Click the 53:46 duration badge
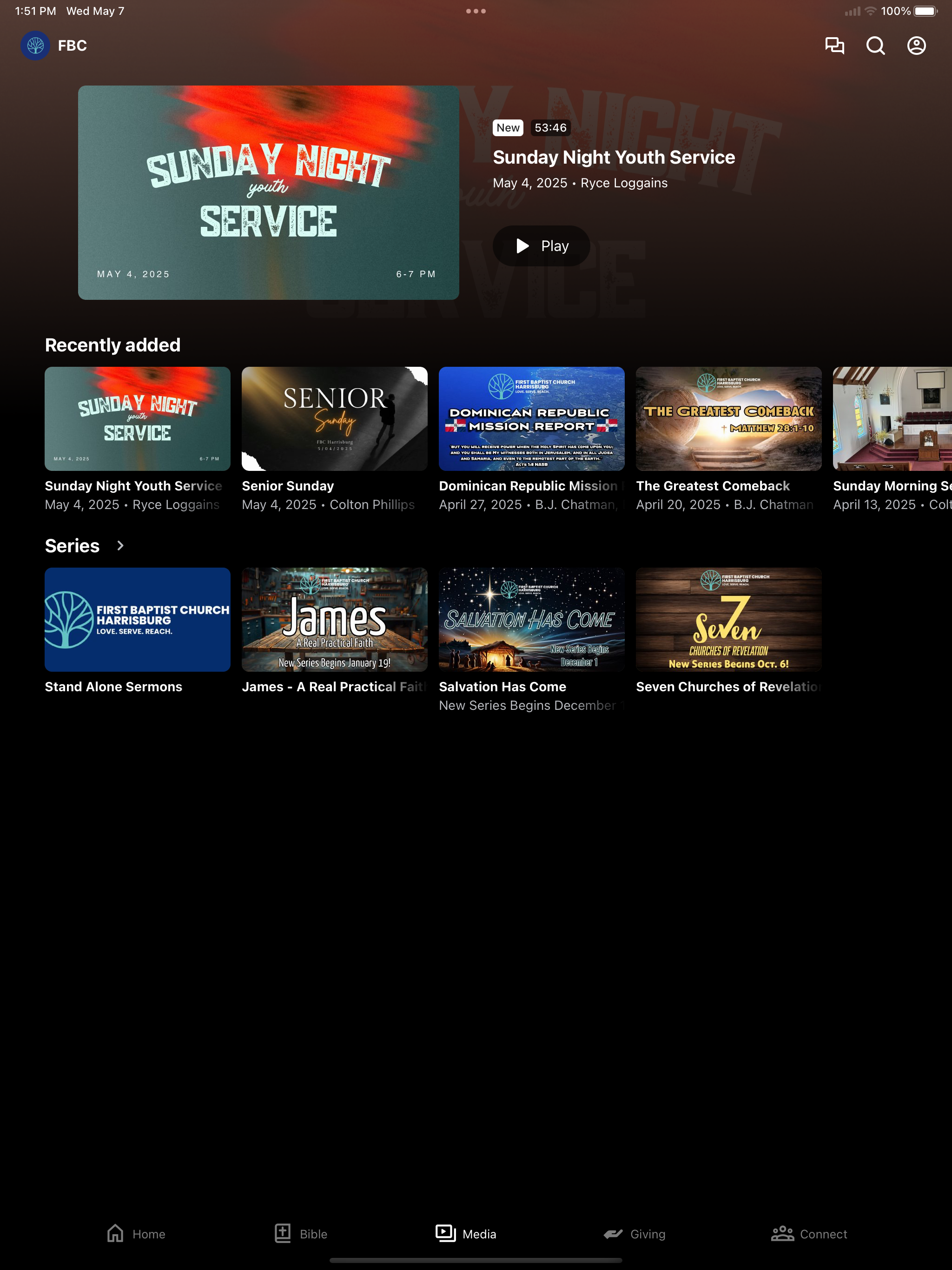 [551, 127]
